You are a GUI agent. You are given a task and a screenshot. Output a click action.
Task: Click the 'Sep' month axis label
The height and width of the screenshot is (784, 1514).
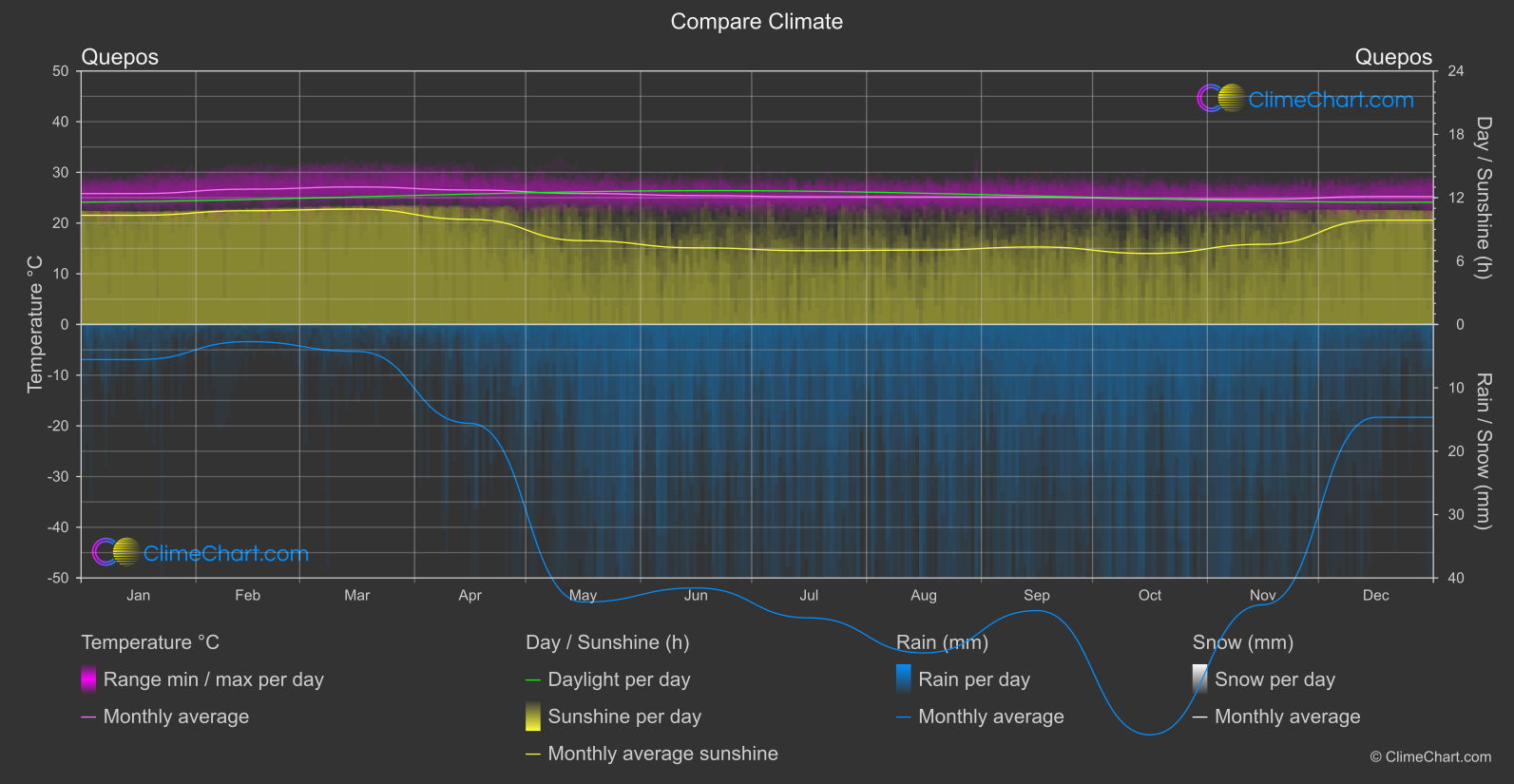tap(1037, 595)
